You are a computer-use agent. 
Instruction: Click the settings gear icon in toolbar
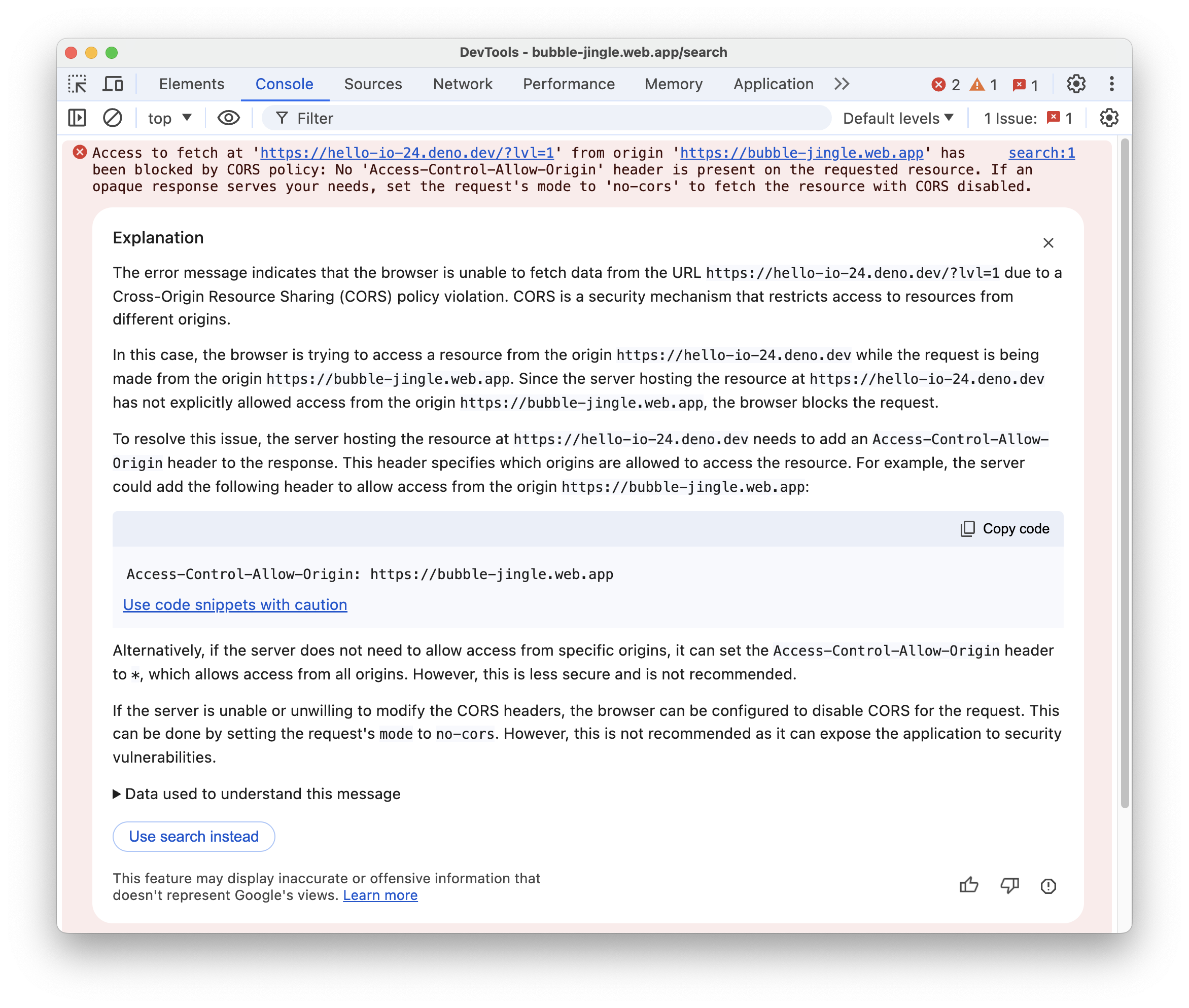click(1076, 84)
